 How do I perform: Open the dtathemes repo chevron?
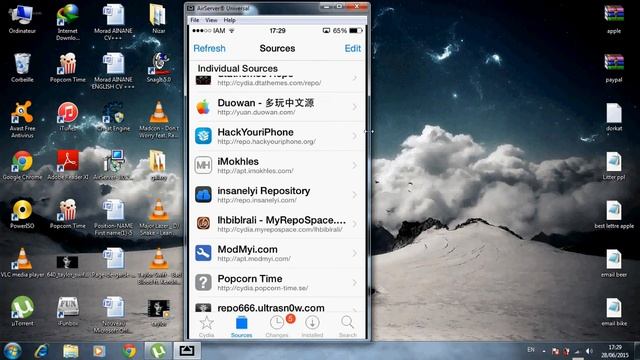coord(355,78)
